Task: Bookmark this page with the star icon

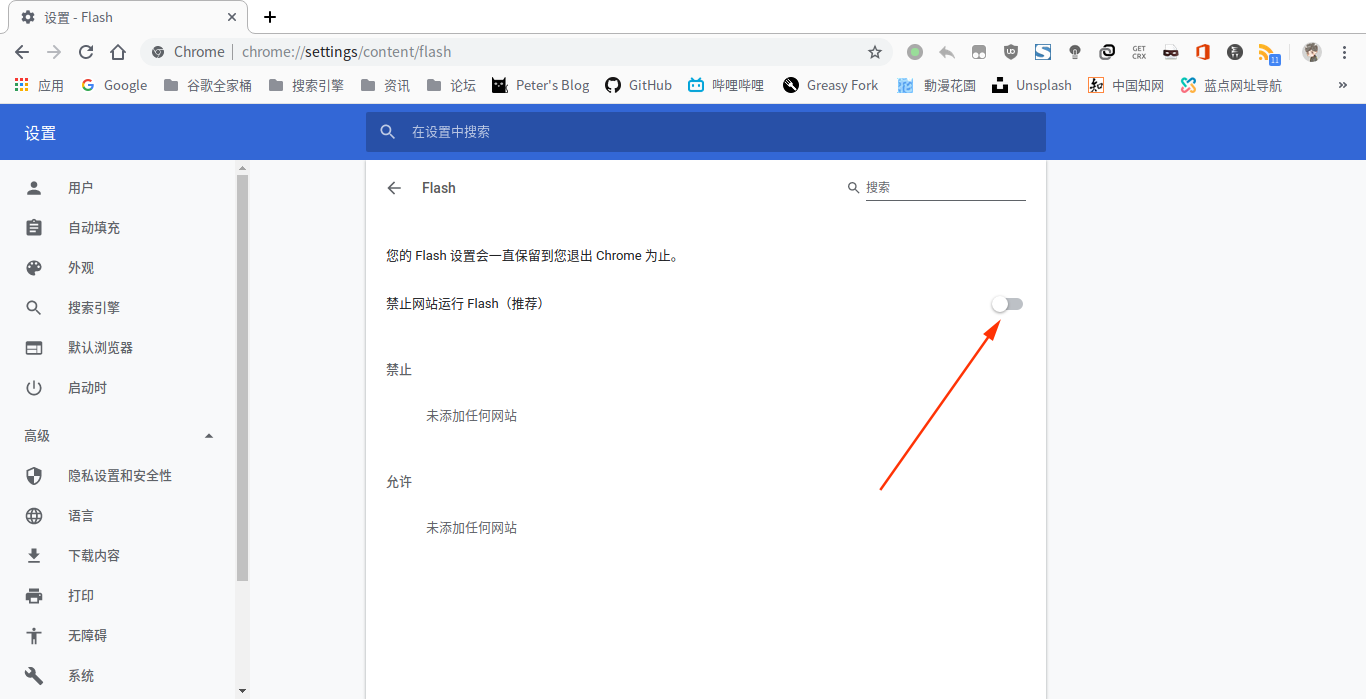Action: 875,52
